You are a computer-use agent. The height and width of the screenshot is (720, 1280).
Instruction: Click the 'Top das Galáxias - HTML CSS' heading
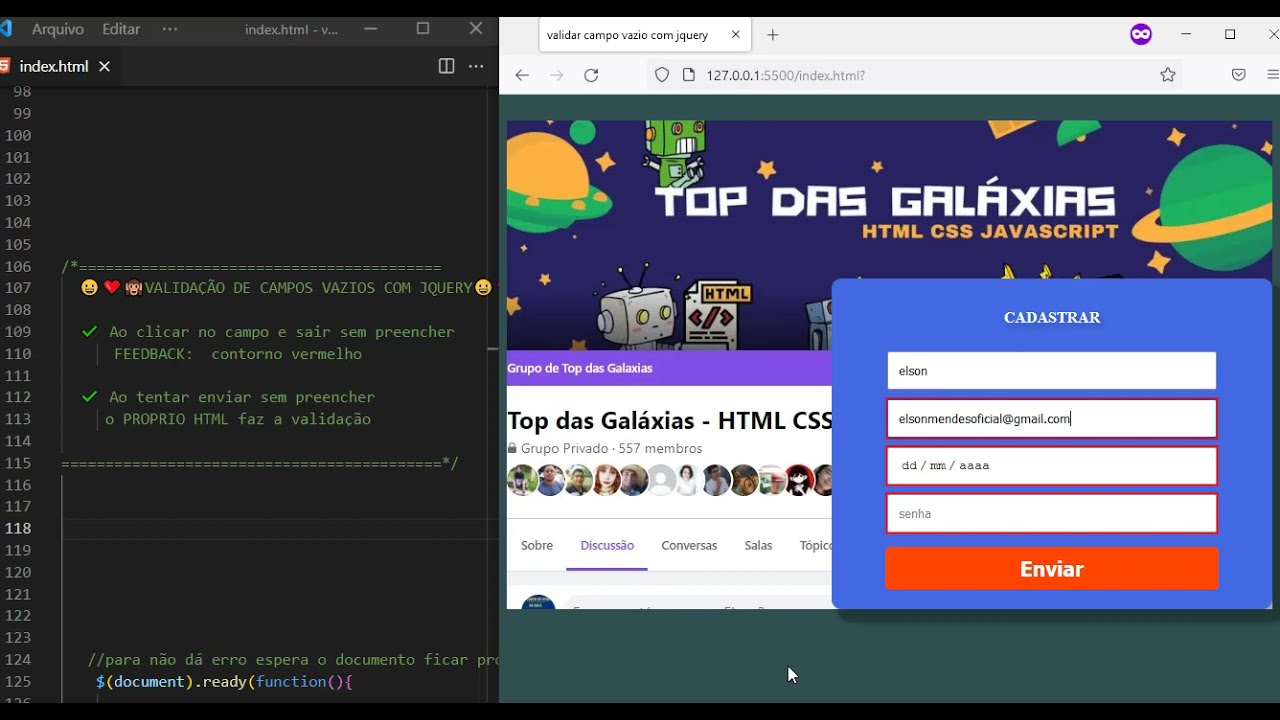point(669,421)
